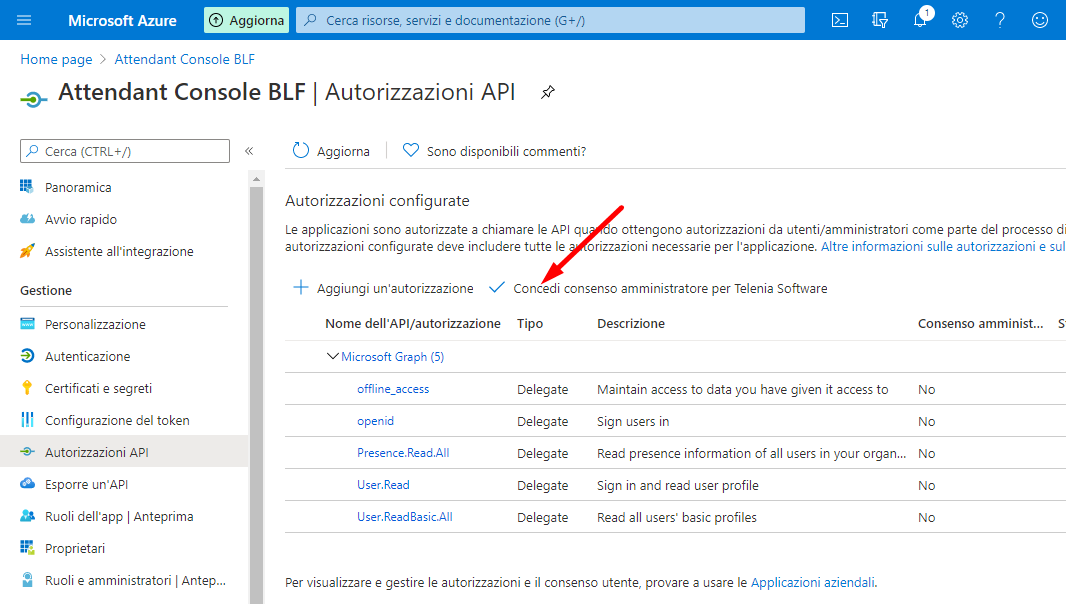Open the Applicazioni aziendali link

(812, 582)
